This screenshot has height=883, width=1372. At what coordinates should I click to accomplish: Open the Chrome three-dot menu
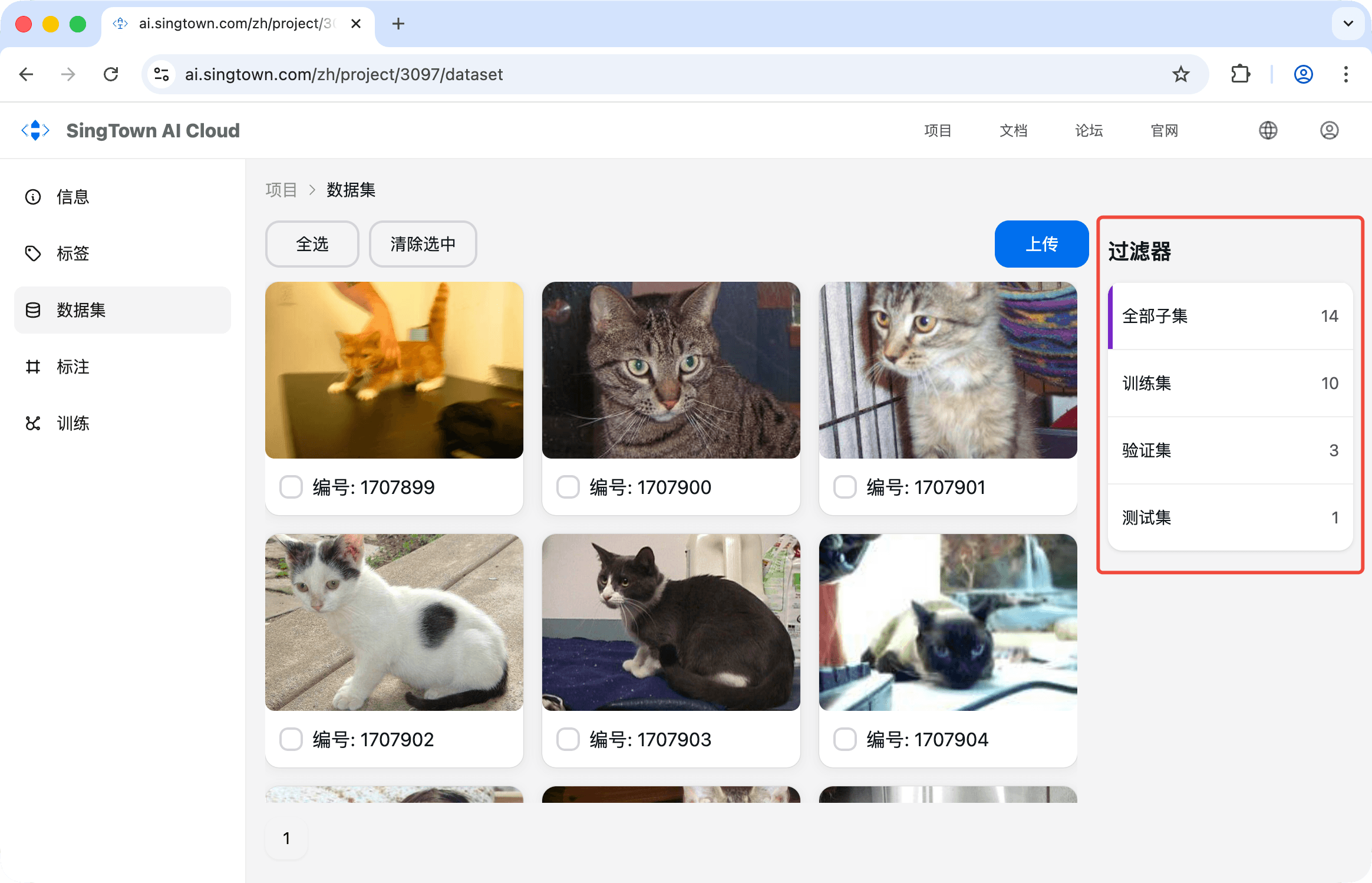coord(1345,74)
